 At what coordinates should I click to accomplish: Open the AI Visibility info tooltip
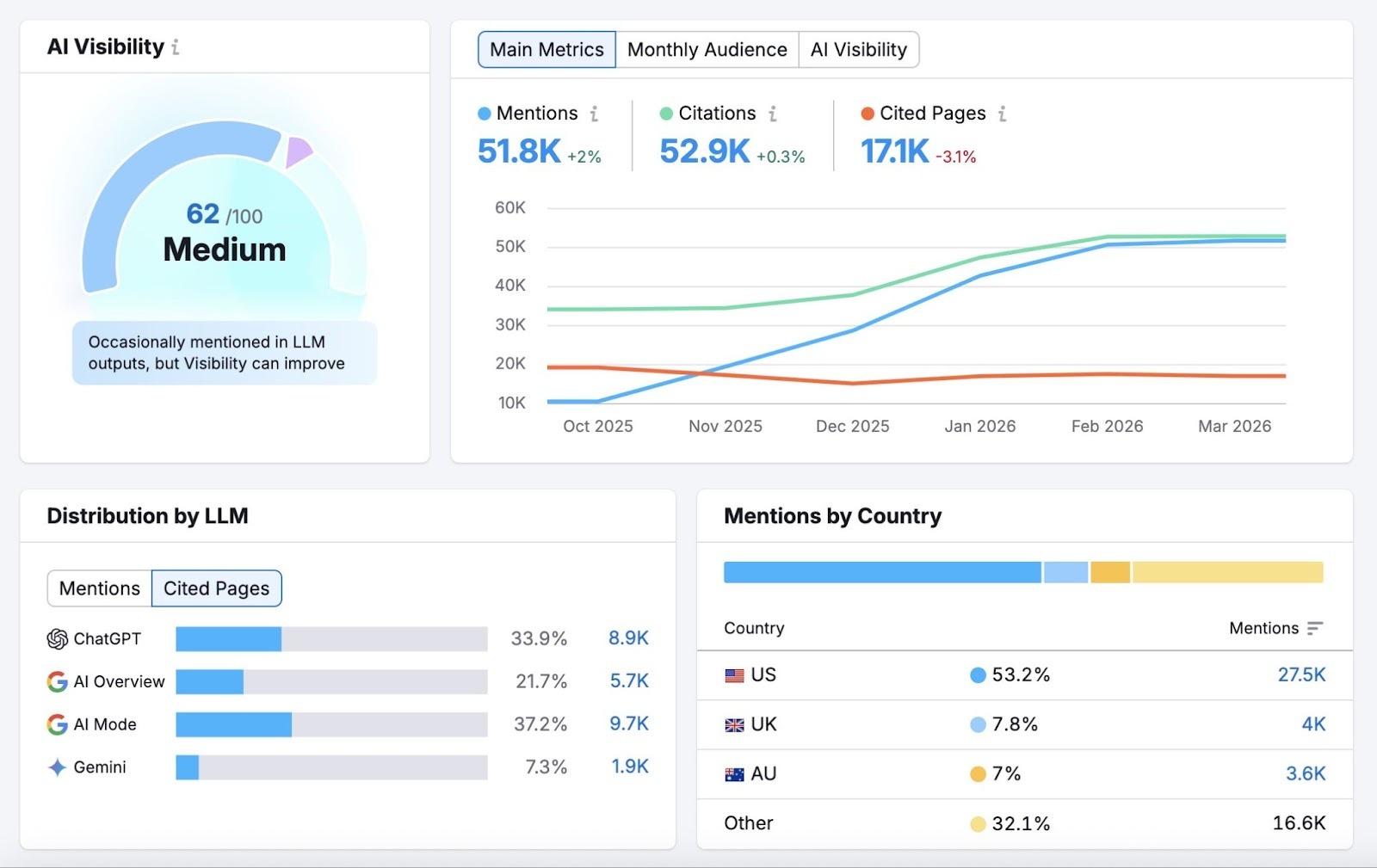[177, 48]
